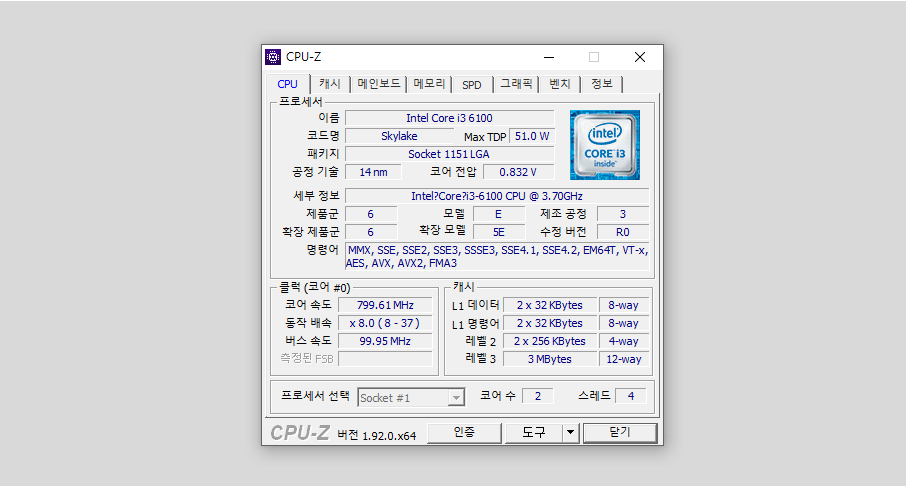Click the 도구 button

tap(533, 433)
